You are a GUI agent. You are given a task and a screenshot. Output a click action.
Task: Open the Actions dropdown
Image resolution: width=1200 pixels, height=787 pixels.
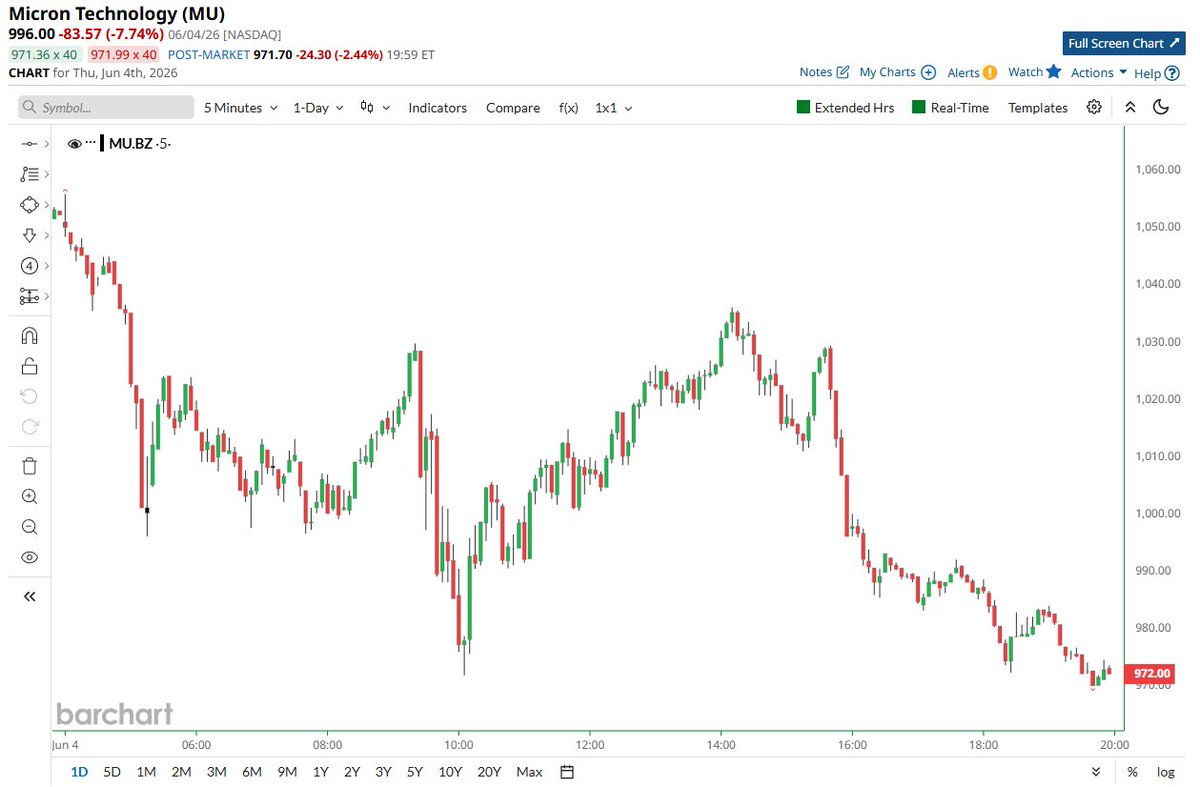1099,72
